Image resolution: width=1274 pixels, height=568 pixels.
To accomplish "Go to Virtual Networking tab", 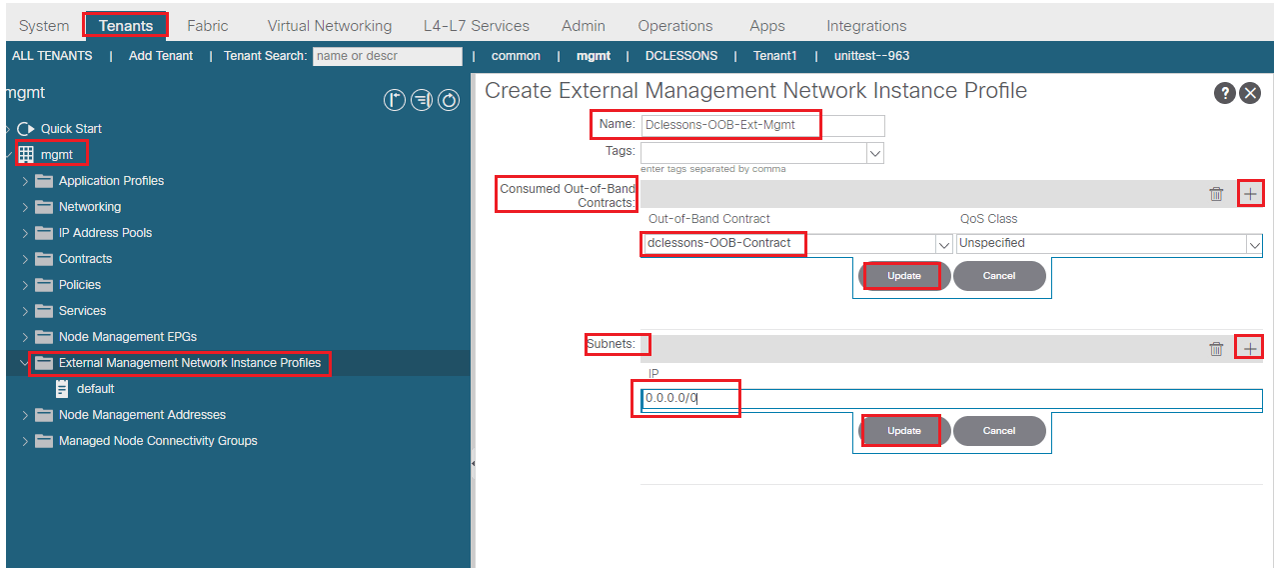I will pyautogui.click(x=330, y=26).
